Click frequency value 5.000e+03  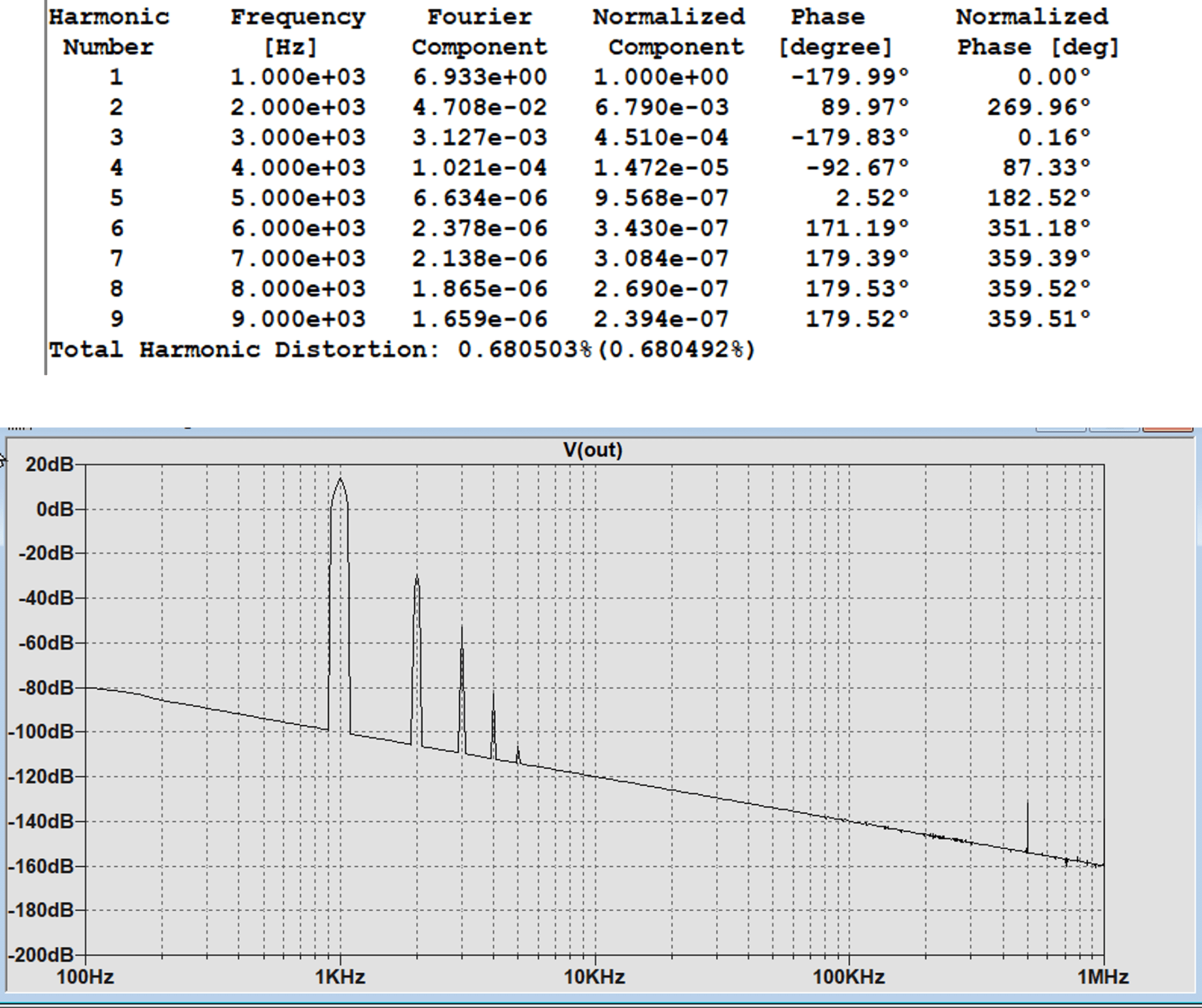pos(298,198)
